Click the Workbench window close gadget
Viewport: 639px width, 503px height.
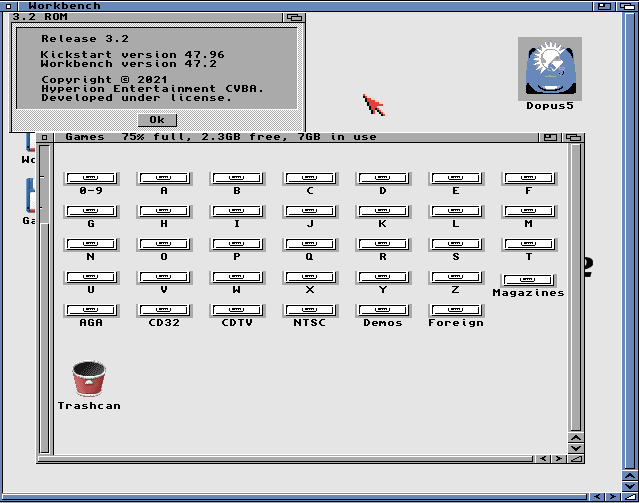click(9, 6)
